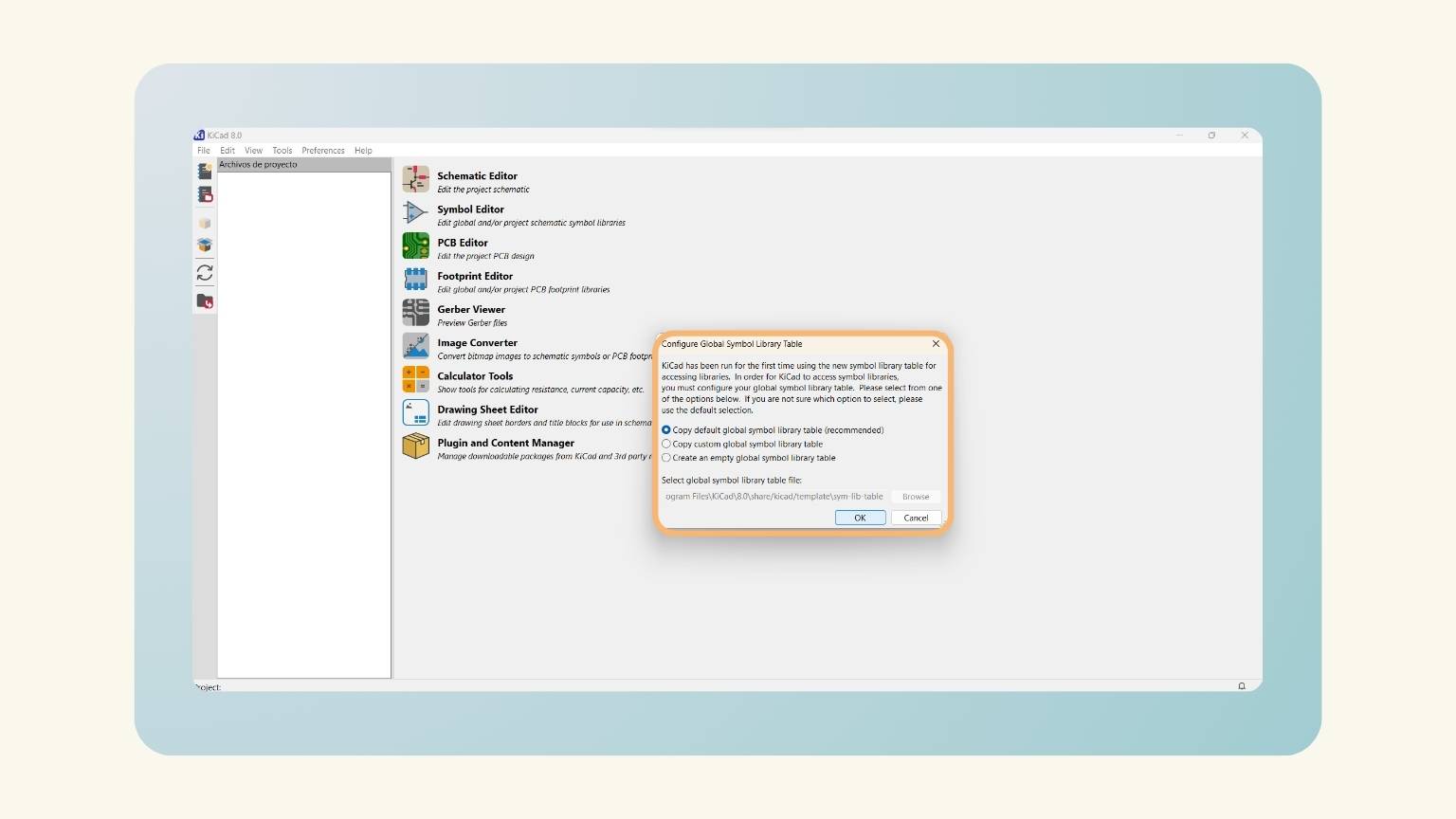The height and width of the screenshot is (819, 1456).
Task: Open the File menu
Action: (x=204, y=151)
